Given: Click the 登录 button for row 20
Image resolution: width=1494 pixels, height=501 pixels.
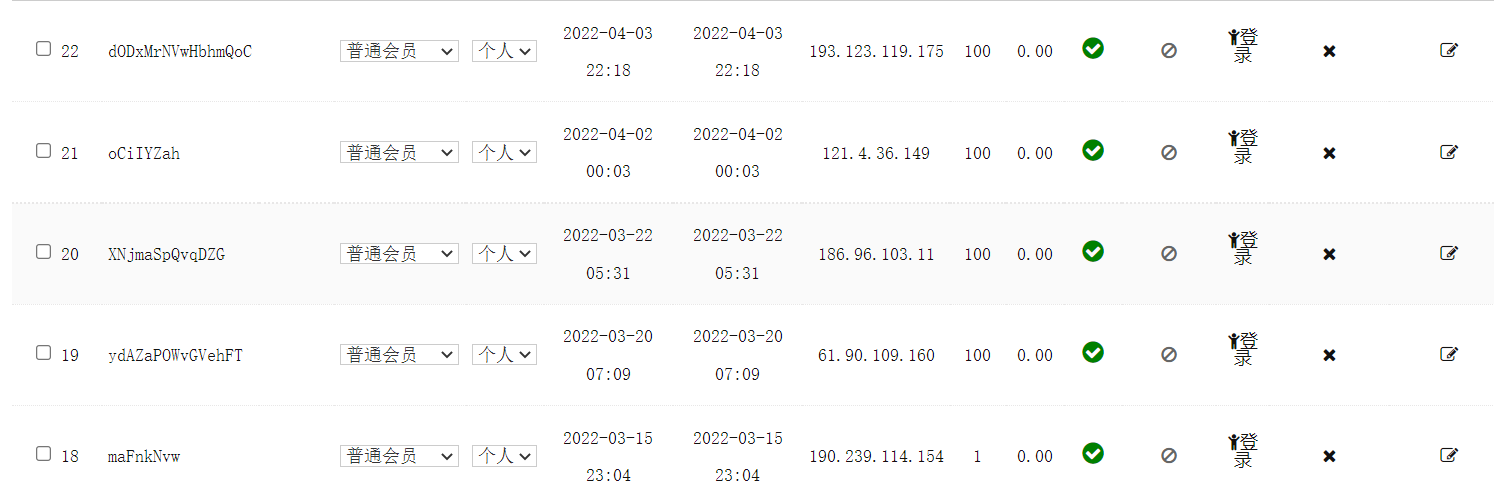Looking at the screenshot, I should pyautogui.click(x=1243, y=248).
